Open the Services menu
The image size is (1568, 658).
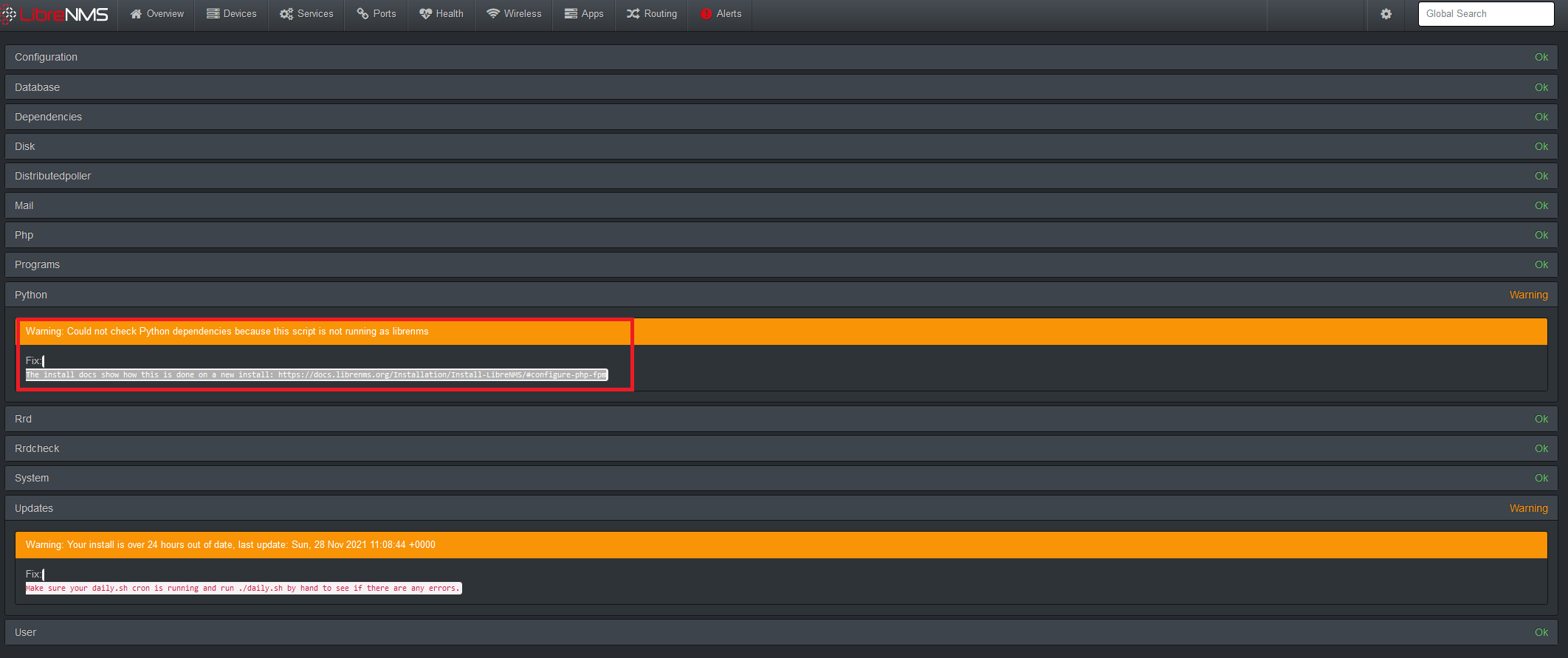tap(306, 14)
